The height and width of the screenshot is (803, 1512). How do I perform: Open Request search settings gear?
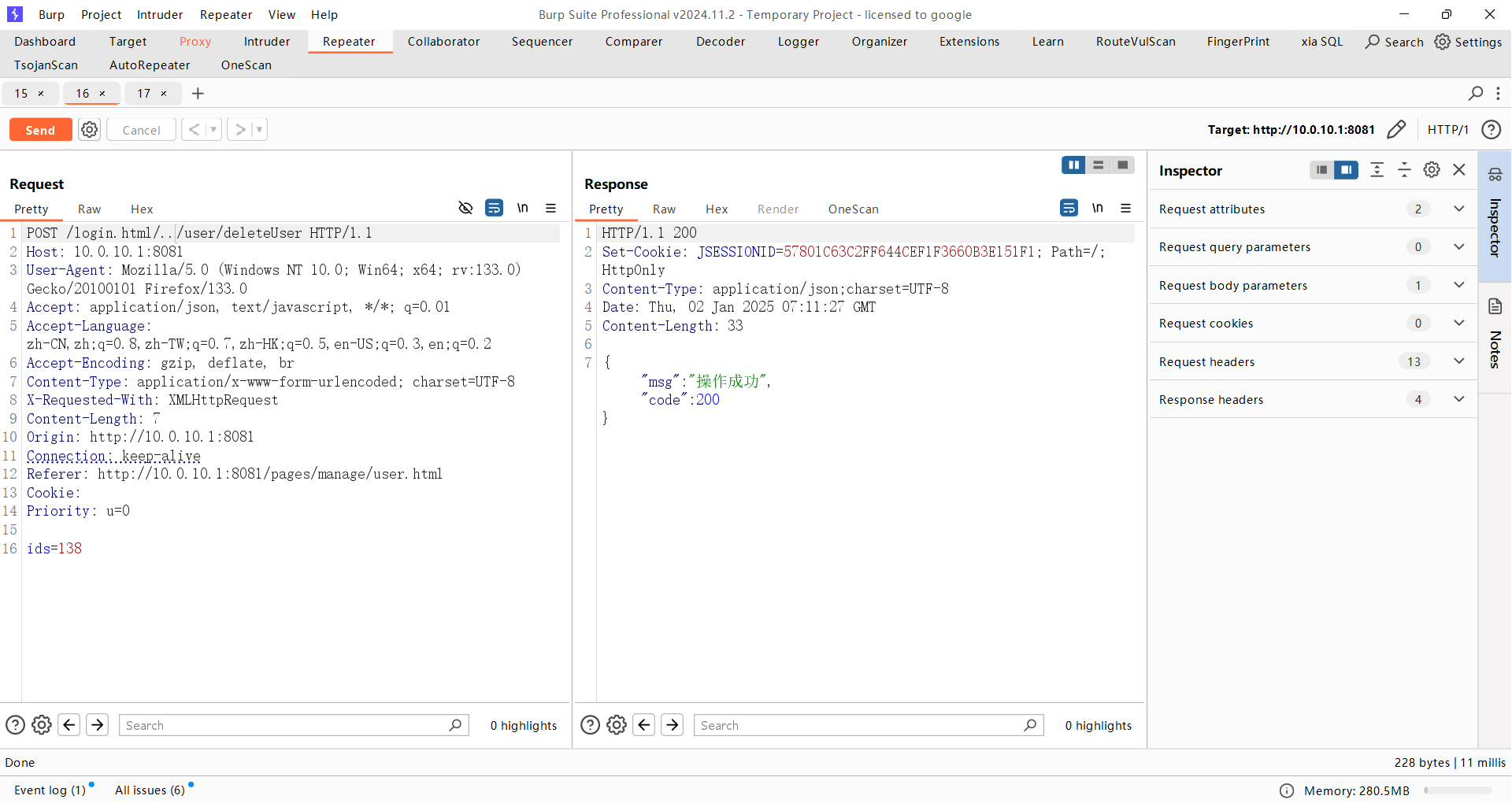(42, 725)
